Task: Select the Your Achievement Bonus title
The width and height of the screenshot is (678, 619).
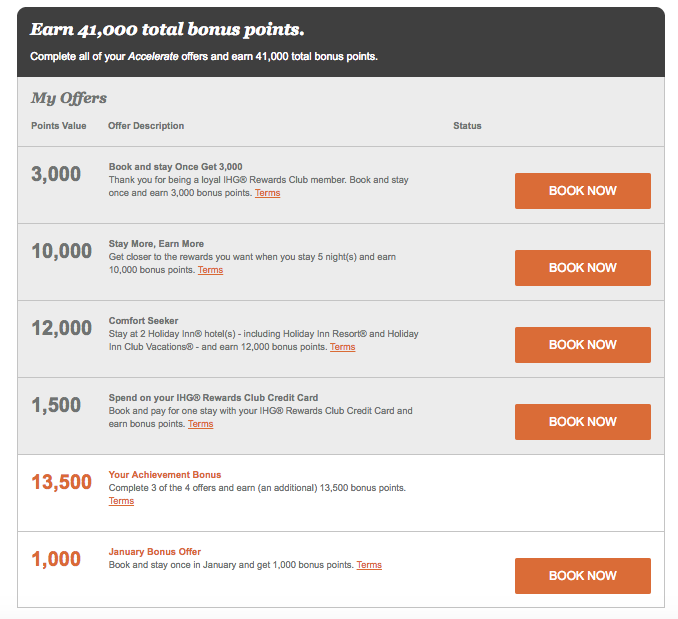Action: pyautogui.click(x=165, y=475)
